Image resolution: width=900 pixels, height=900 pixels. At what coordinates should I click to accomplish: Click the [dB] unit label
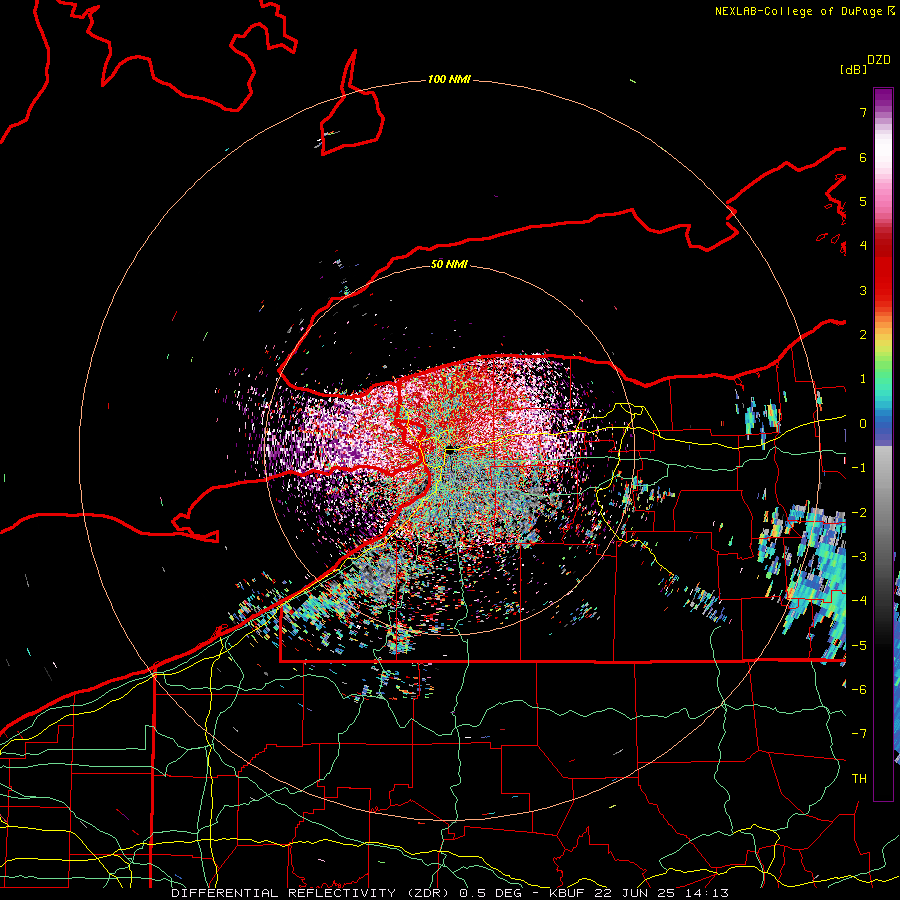[854, 69]
